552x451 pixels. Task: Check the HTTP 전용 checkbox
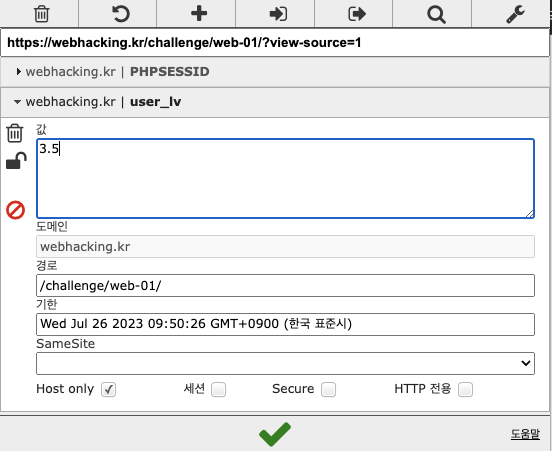point(465,389)
